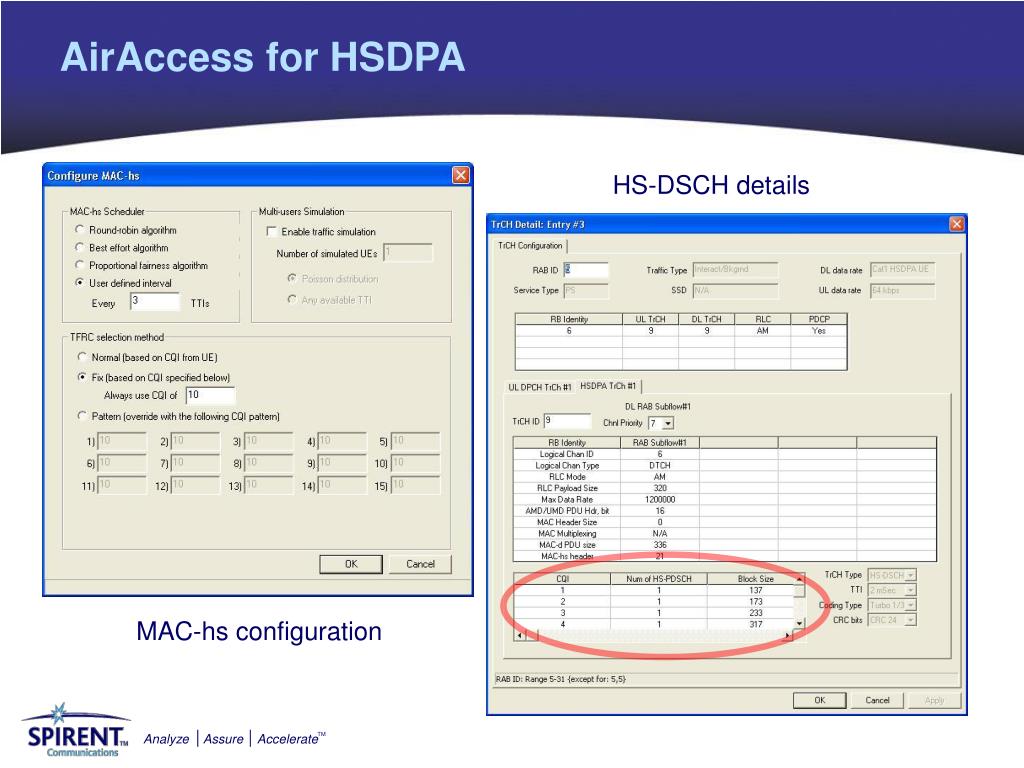
Task: Open the Chnl Priority dropdown
Action: [667, 423]
